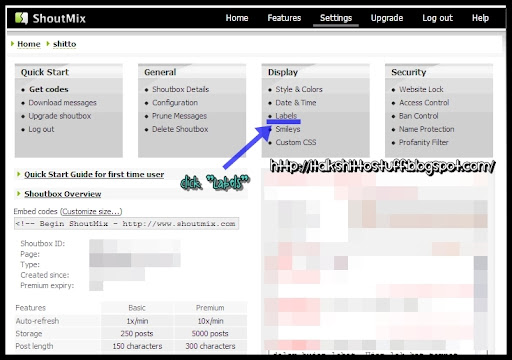Click the 250 posts cell

pos(137,334)
